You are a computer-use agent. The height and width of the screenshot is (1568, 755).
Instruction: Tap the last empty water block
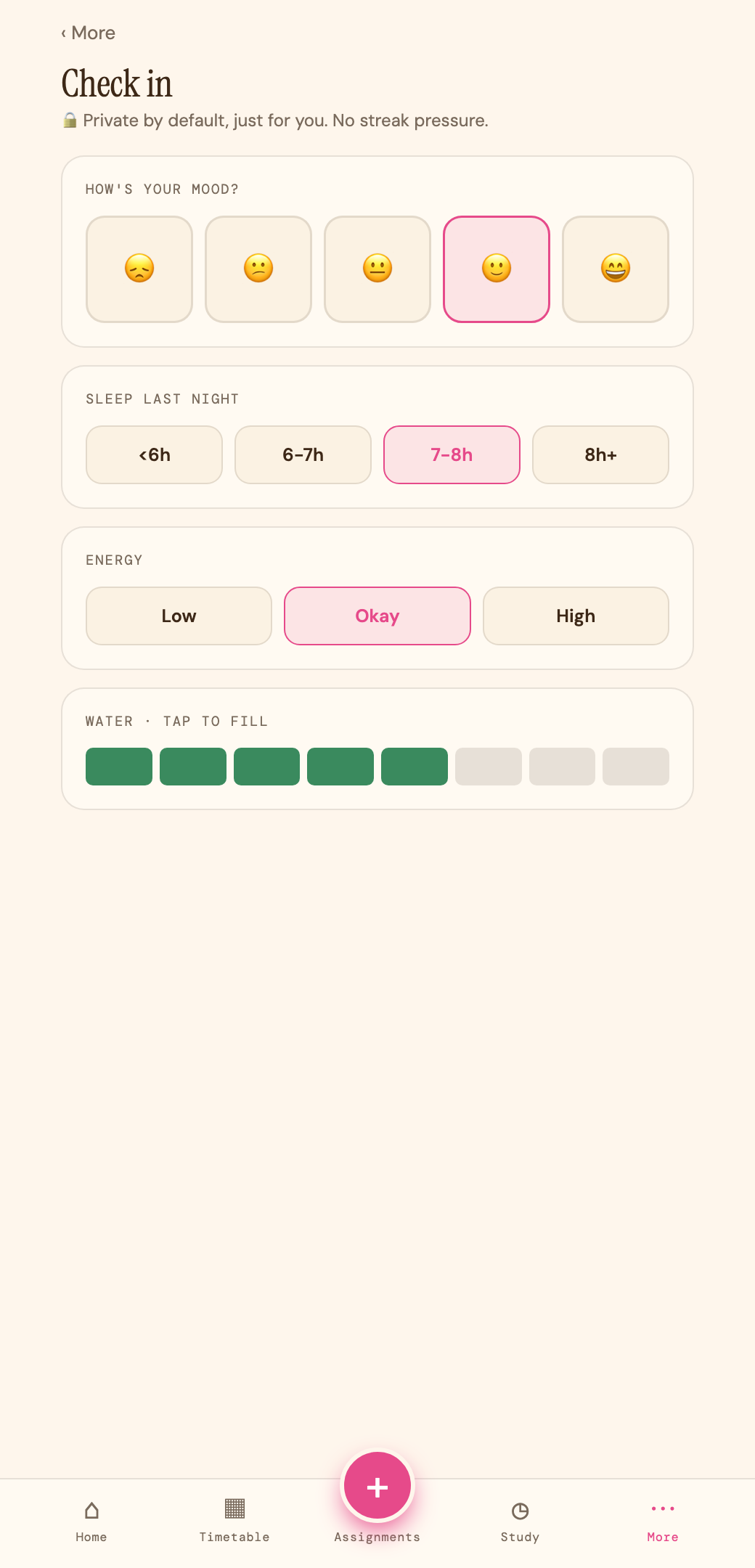tap(636, 767)
